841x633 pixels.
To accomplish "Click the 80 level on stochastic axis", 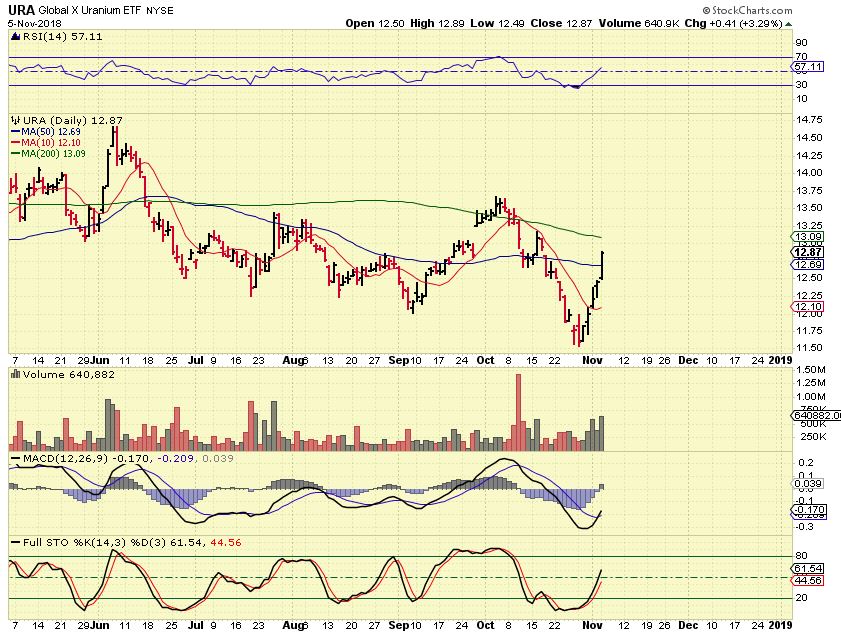I will pyautogui.click(x=802, y=556).
